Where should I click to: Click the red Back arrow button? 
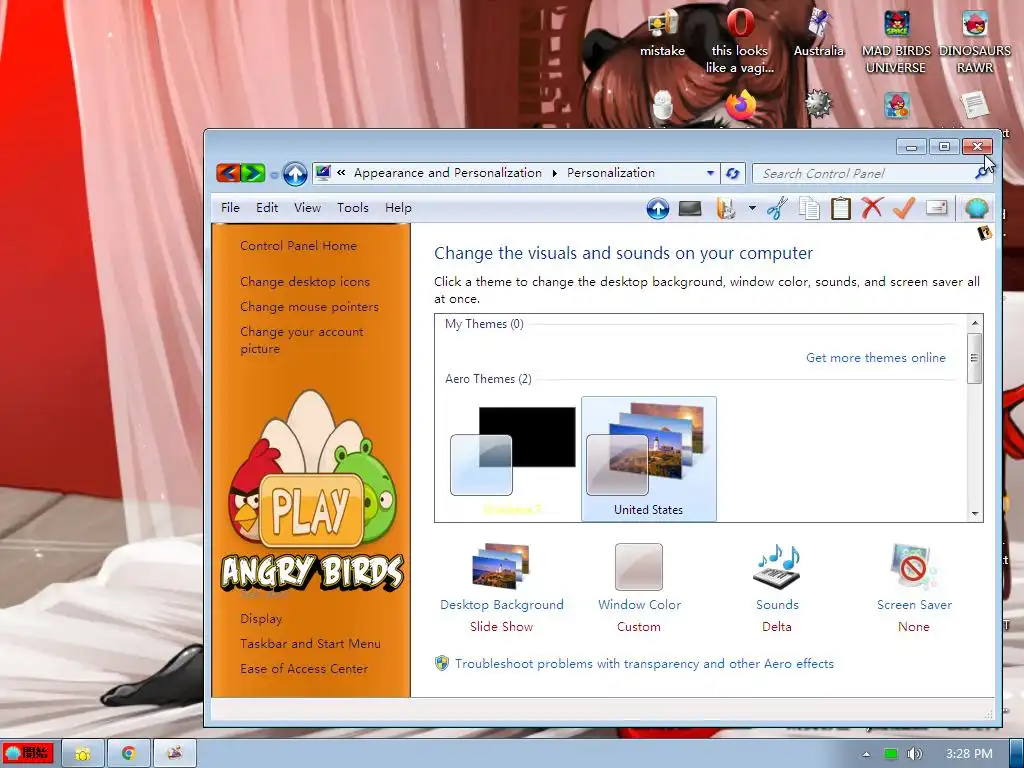point(228,173)
